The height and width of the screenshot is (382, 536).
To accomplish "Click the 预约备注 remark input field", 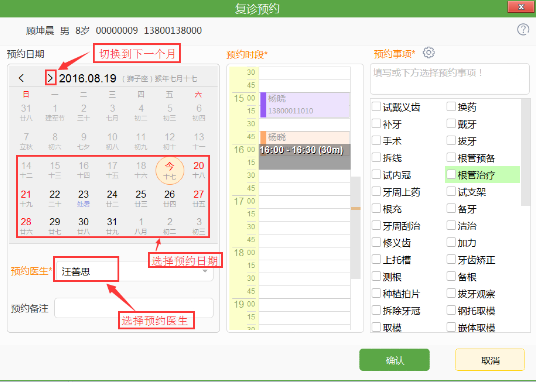I will 134,308.
